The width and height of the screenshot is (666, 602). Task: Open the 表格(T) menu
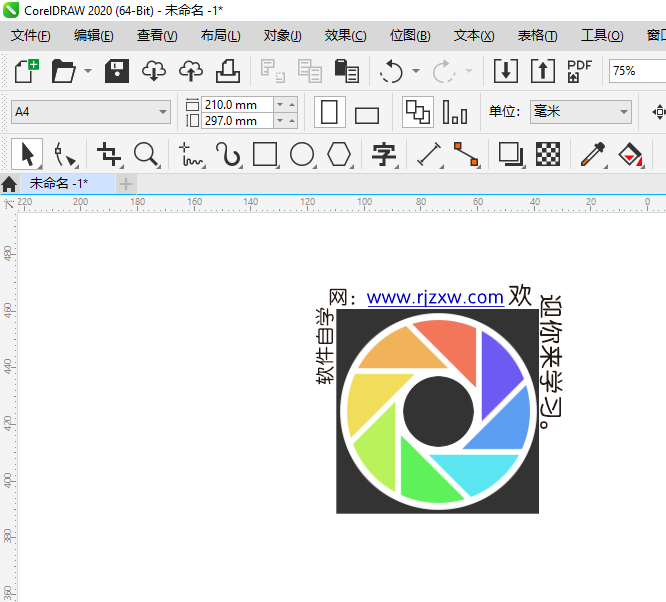[537, 36]
